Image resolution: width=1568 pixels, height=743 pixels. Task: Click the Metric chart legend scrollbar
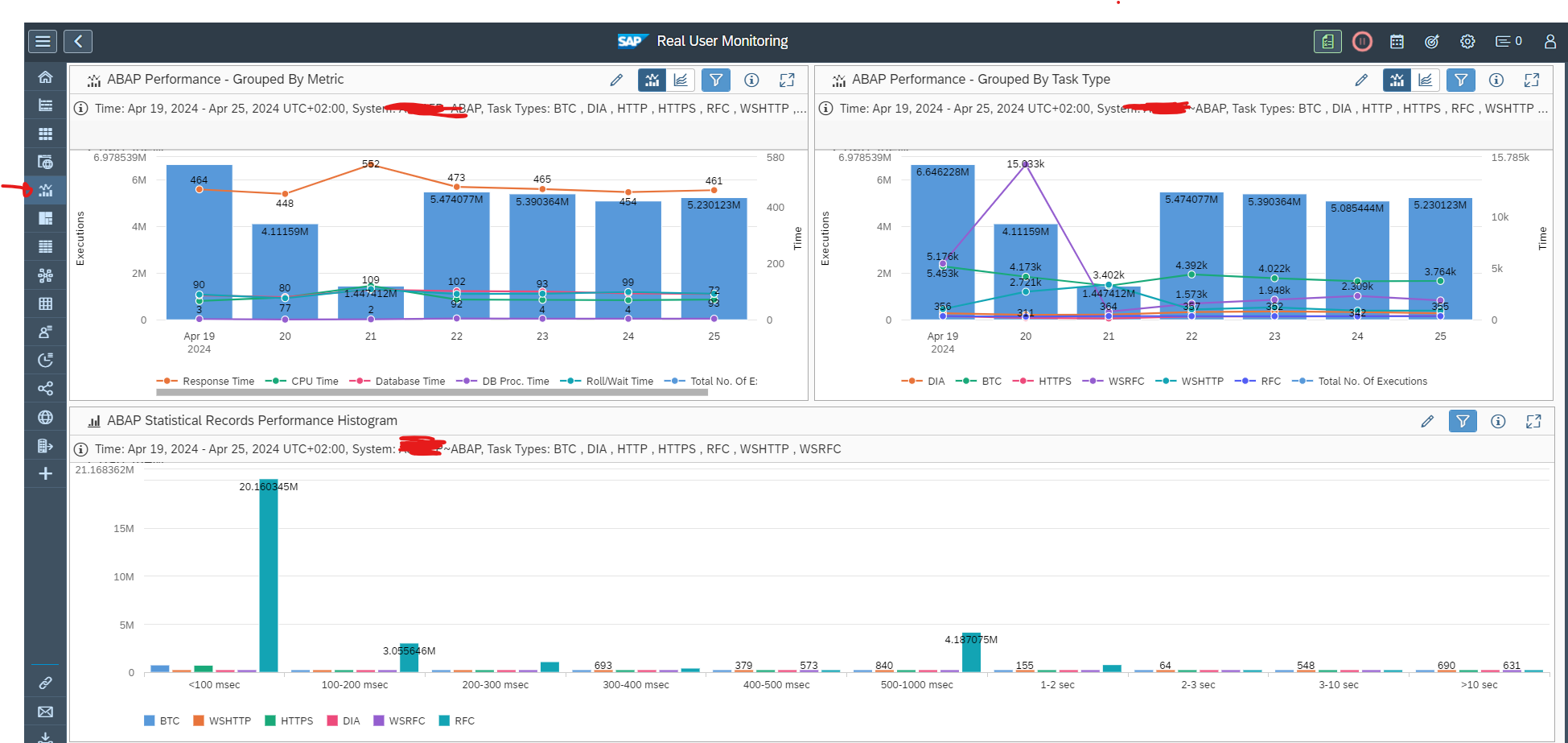(x=432, y=393)
